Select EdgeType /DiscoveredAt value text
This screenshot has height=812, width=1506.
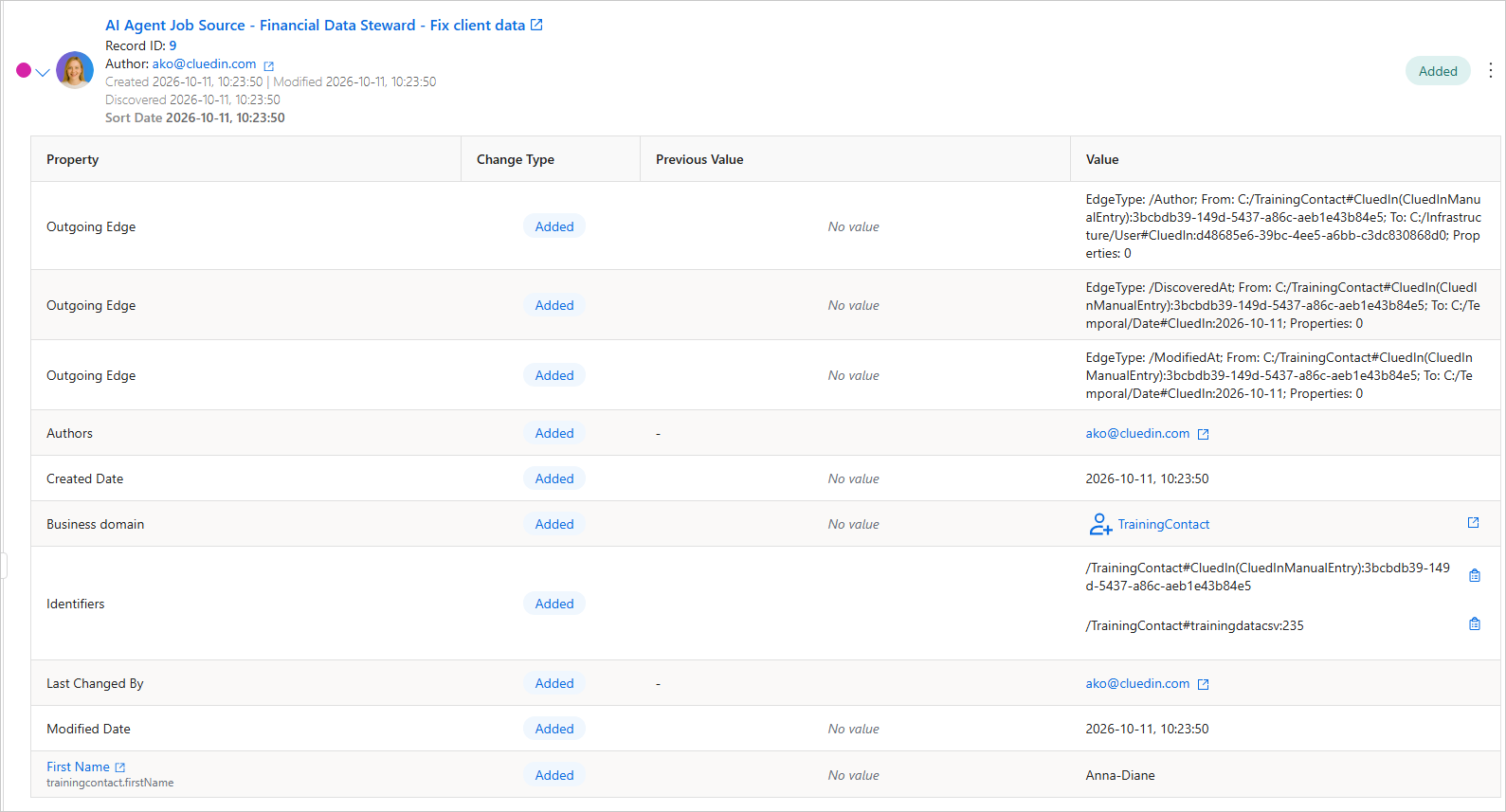tap(1283, 305)
